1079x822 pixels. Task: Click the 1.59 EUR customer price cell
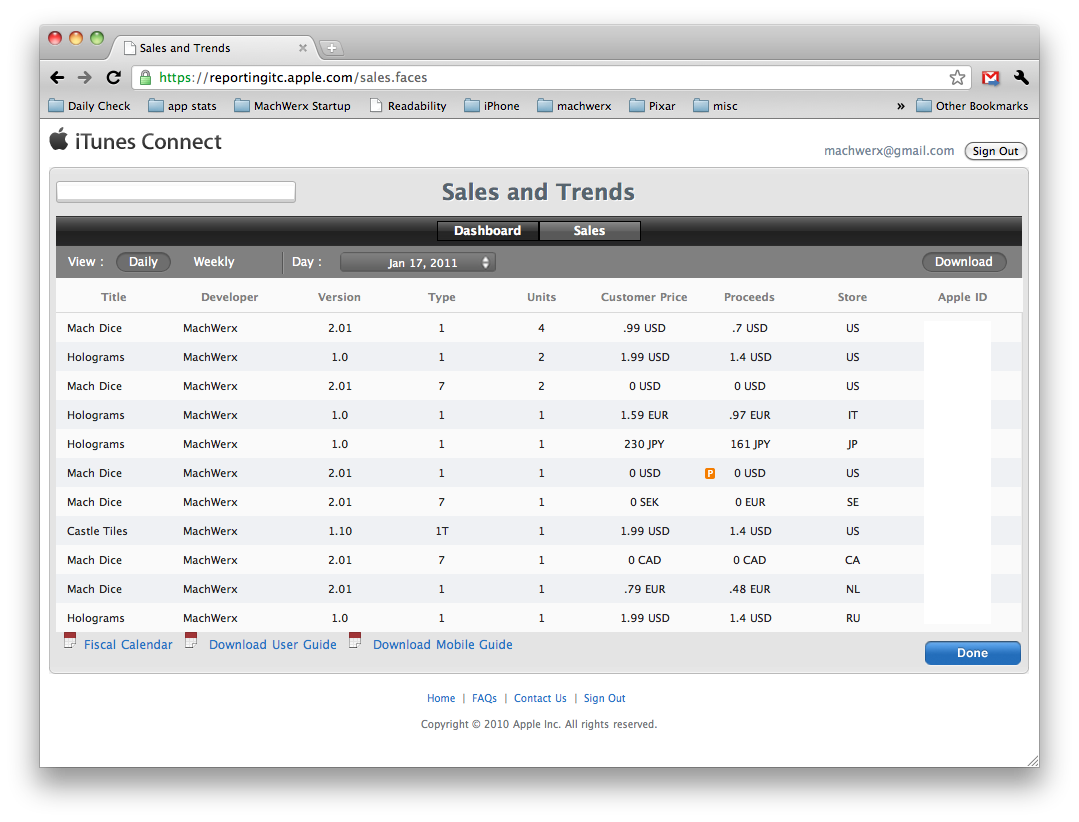point(644,415)
